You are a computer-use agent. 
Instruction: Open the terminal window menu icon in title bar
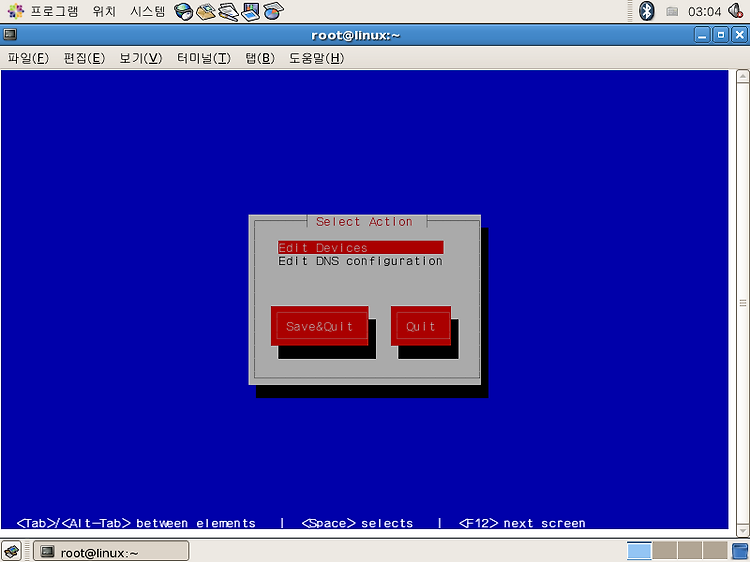(10, 34)
